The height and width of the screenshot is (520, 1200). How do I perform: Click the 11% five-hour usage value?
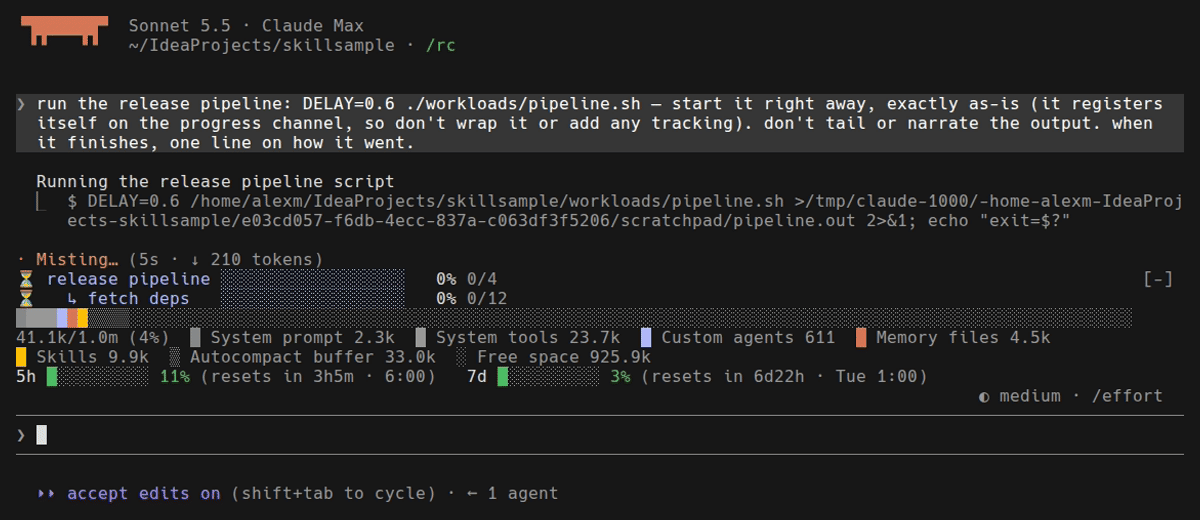tap(175, 377)
